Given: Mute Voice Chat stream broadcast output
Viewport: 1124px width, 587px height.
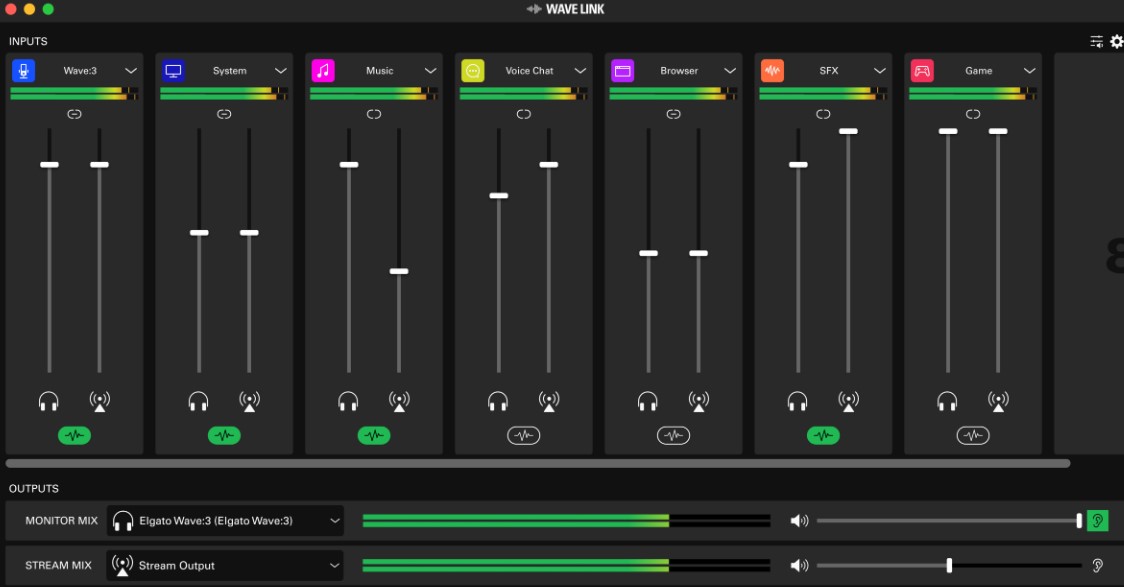Looking at the screenshot, I should 549,401.
